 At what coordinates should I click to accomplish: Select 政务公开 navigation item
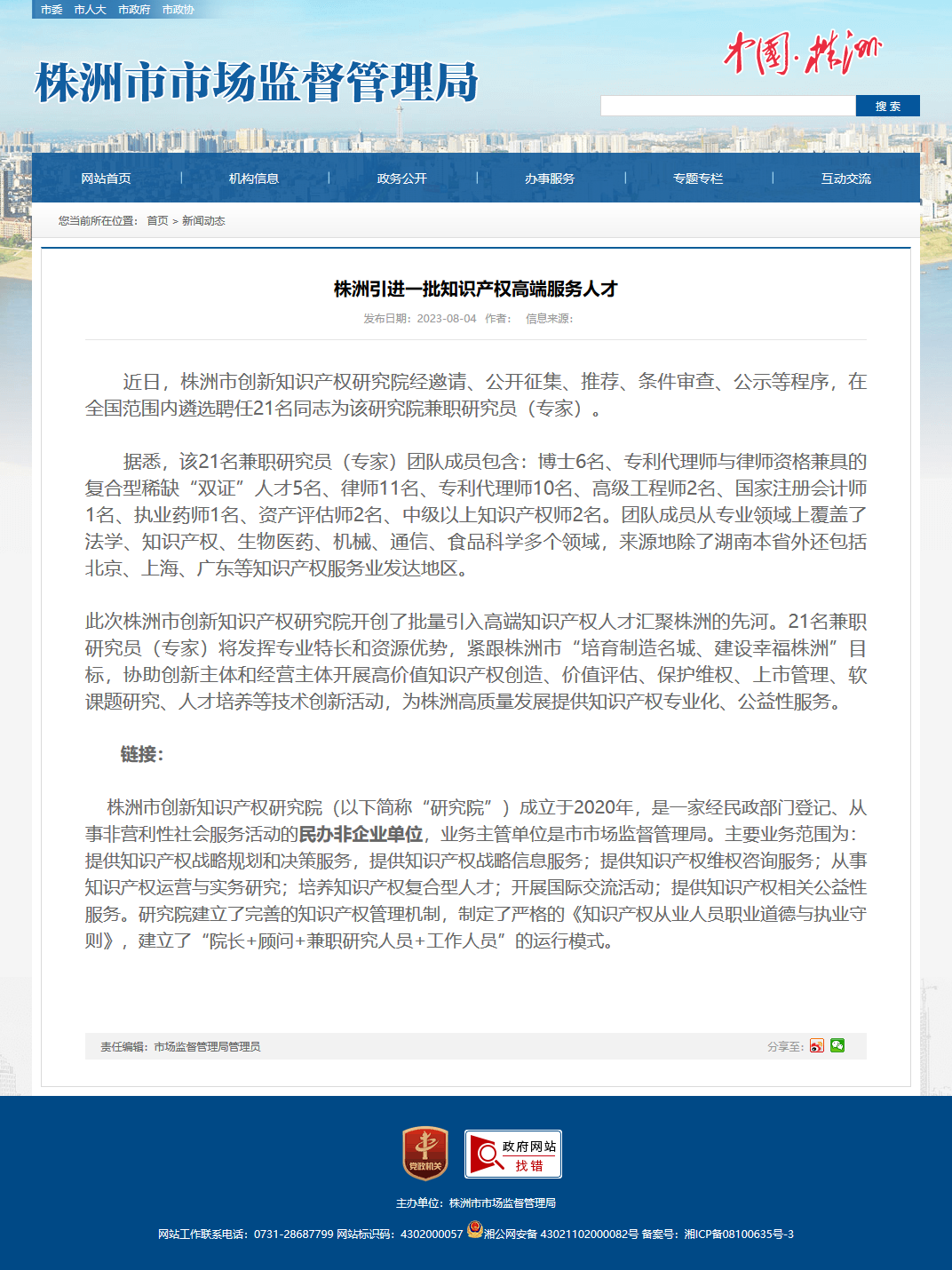402,179
